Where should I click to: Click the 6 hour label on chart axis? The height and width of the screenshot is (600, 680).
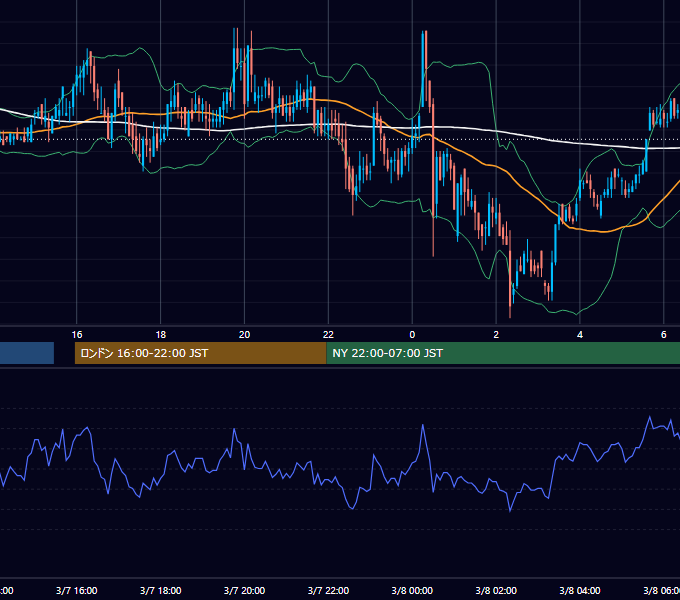point(664,334)
